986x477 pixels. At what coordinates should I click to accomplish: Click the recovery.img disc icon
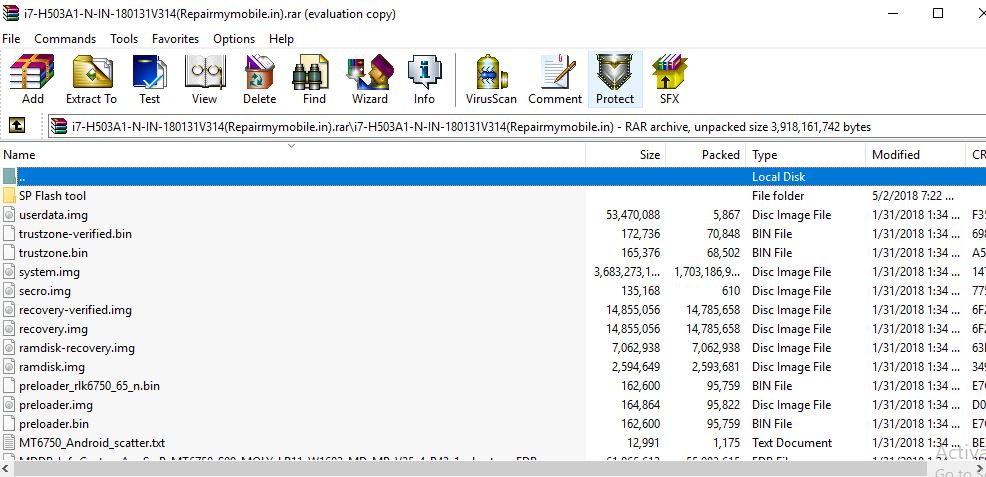[x=9, y=329]
